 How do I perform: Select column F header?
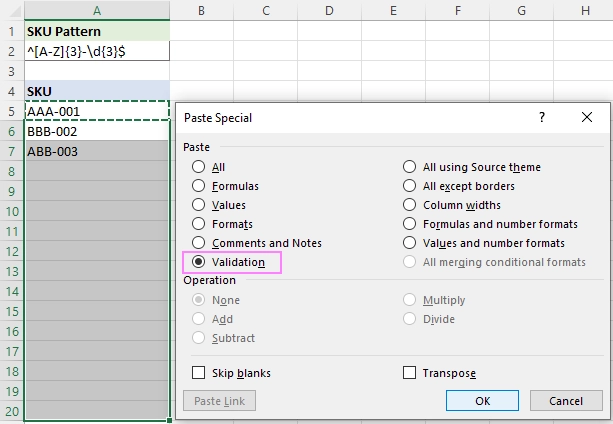[x=457, y=11]
